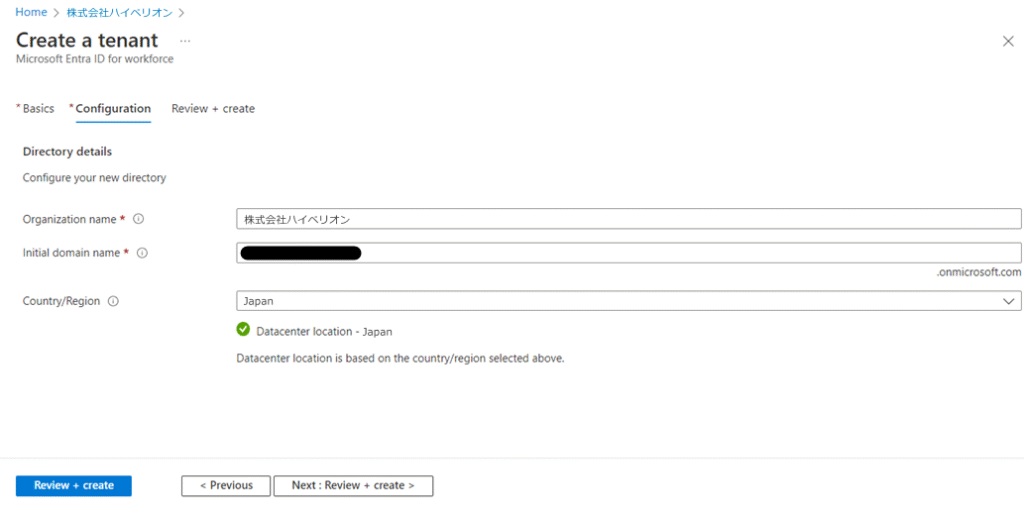Click the Organization name info icon
Image resolution: width=1024 pixels, height=519 pixels.
[x=139, y=219]
